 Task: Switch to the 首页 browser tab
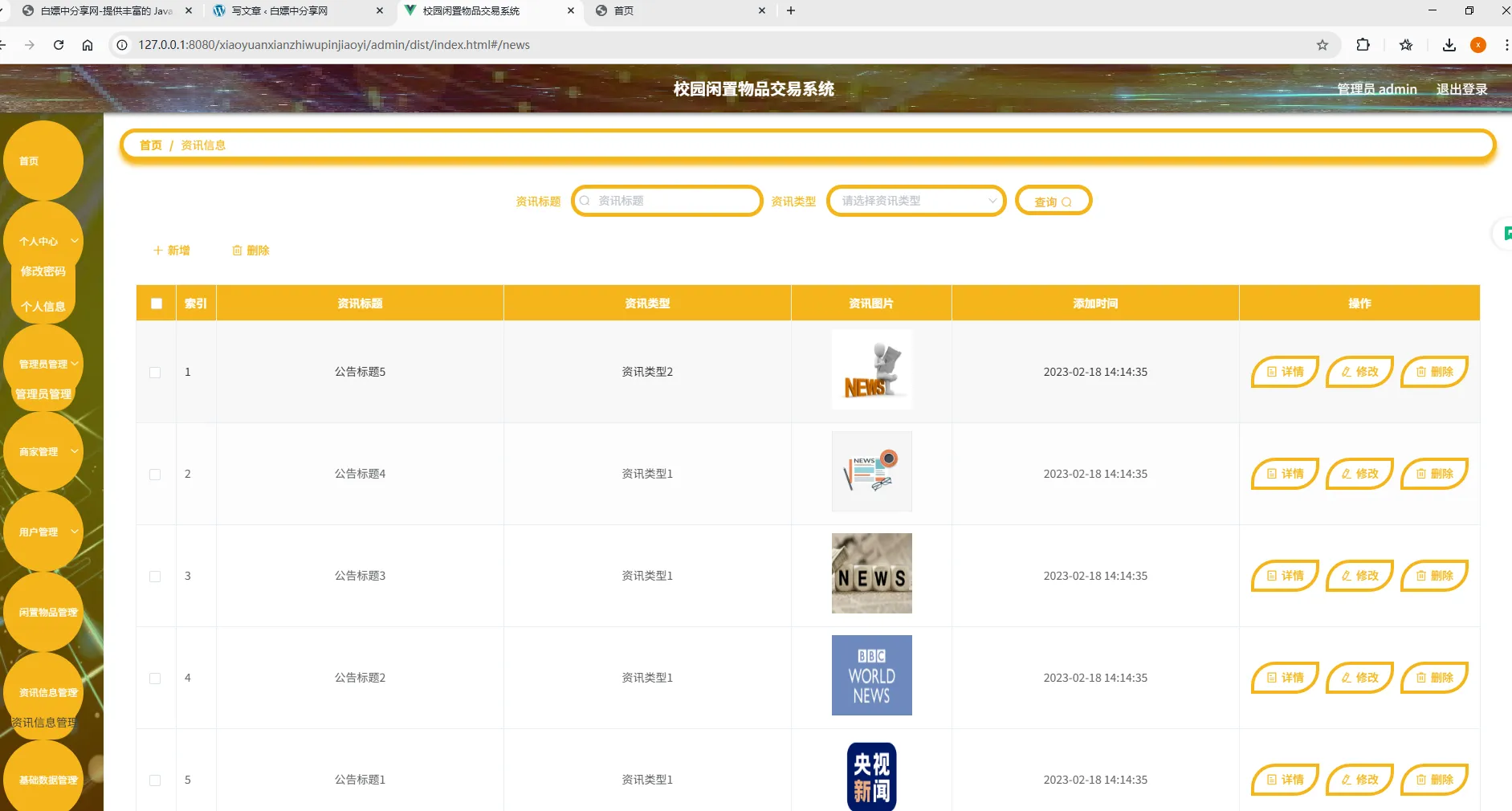pos(634,10)
